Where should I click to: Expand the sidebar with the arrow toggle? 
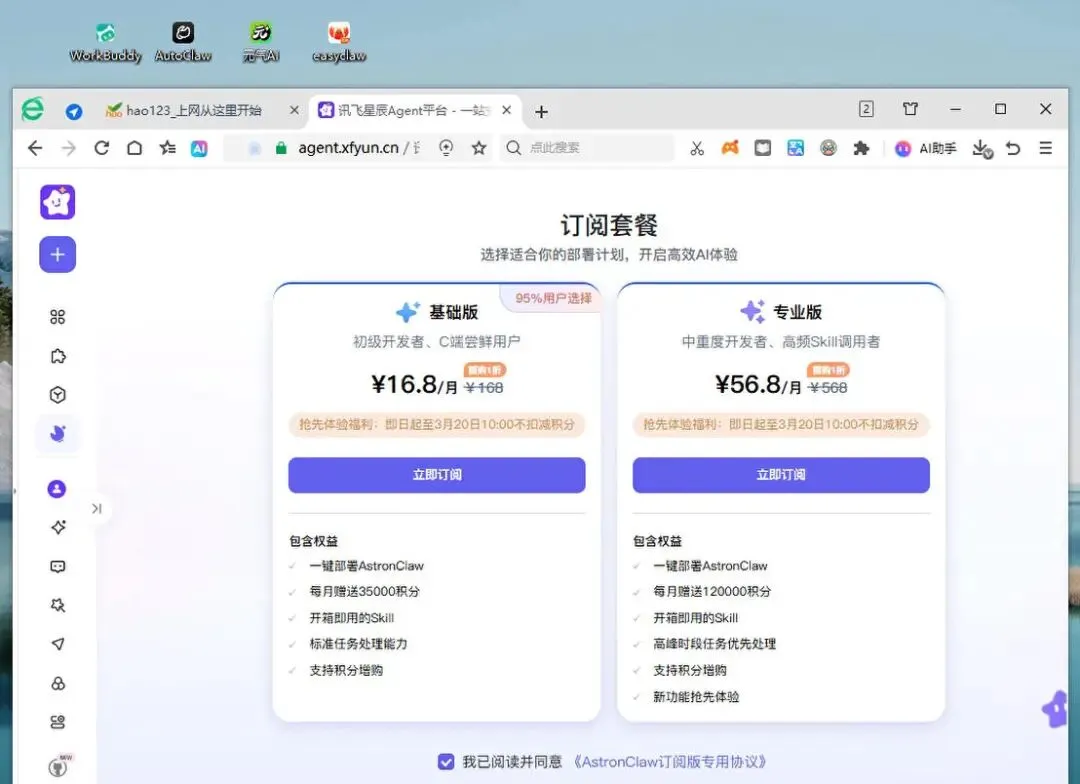click(x=96, y=508)
